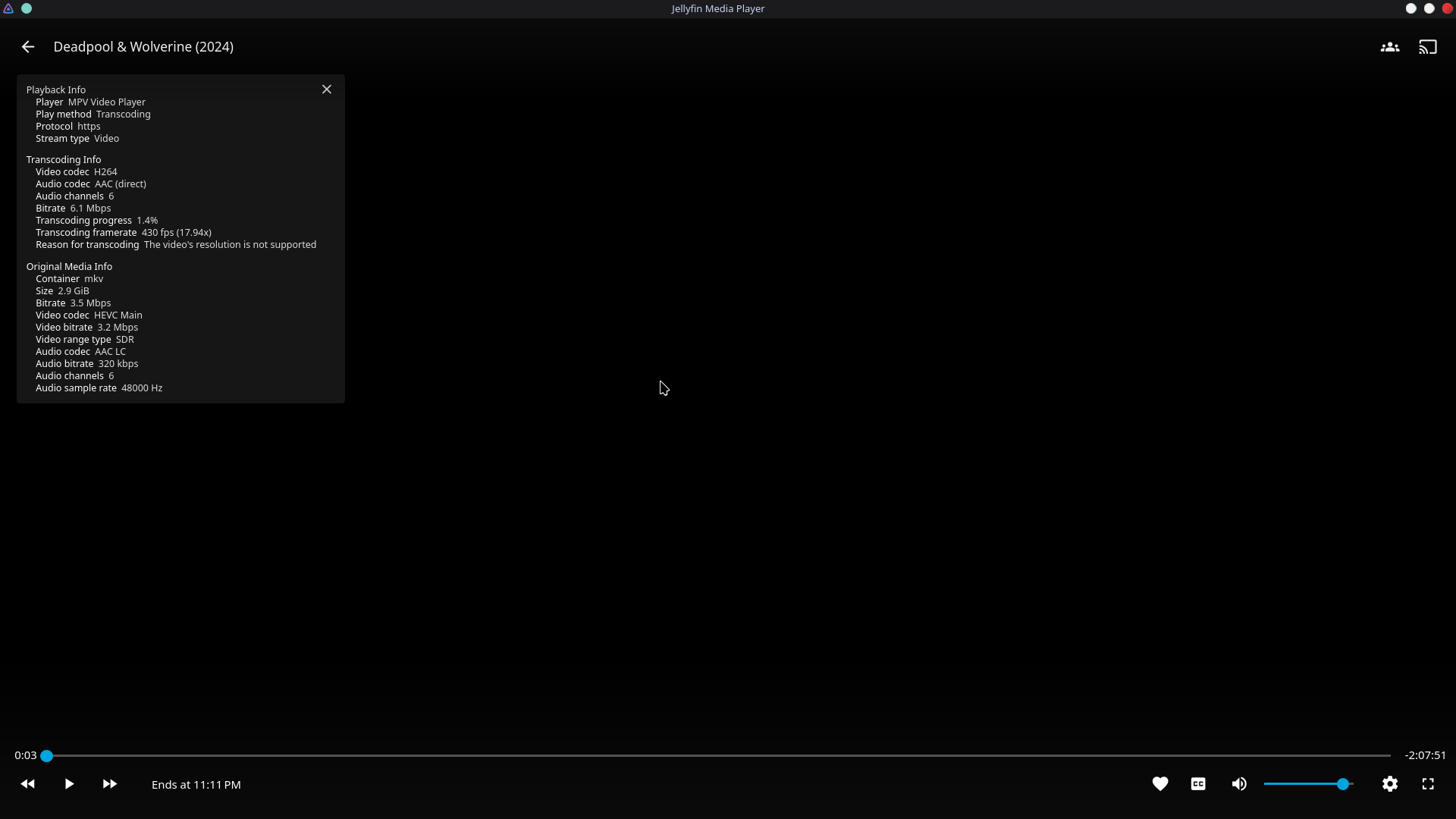Image resolution: width=1456 pixels, height=819 pixels.
Task: Click the Ends at 11:11 PM text
Action: click(x=196, y=785)
